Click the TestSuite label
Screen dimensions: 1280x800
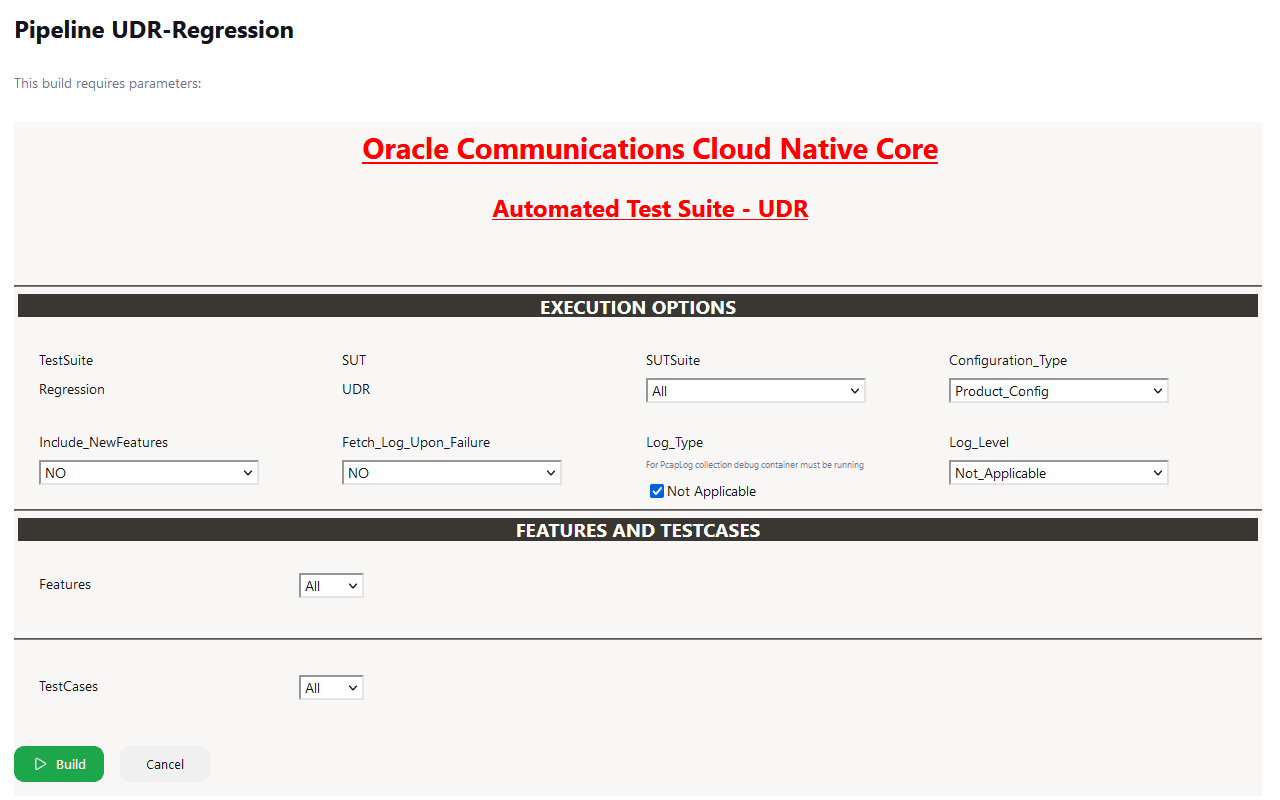click(x=66, y=360)
